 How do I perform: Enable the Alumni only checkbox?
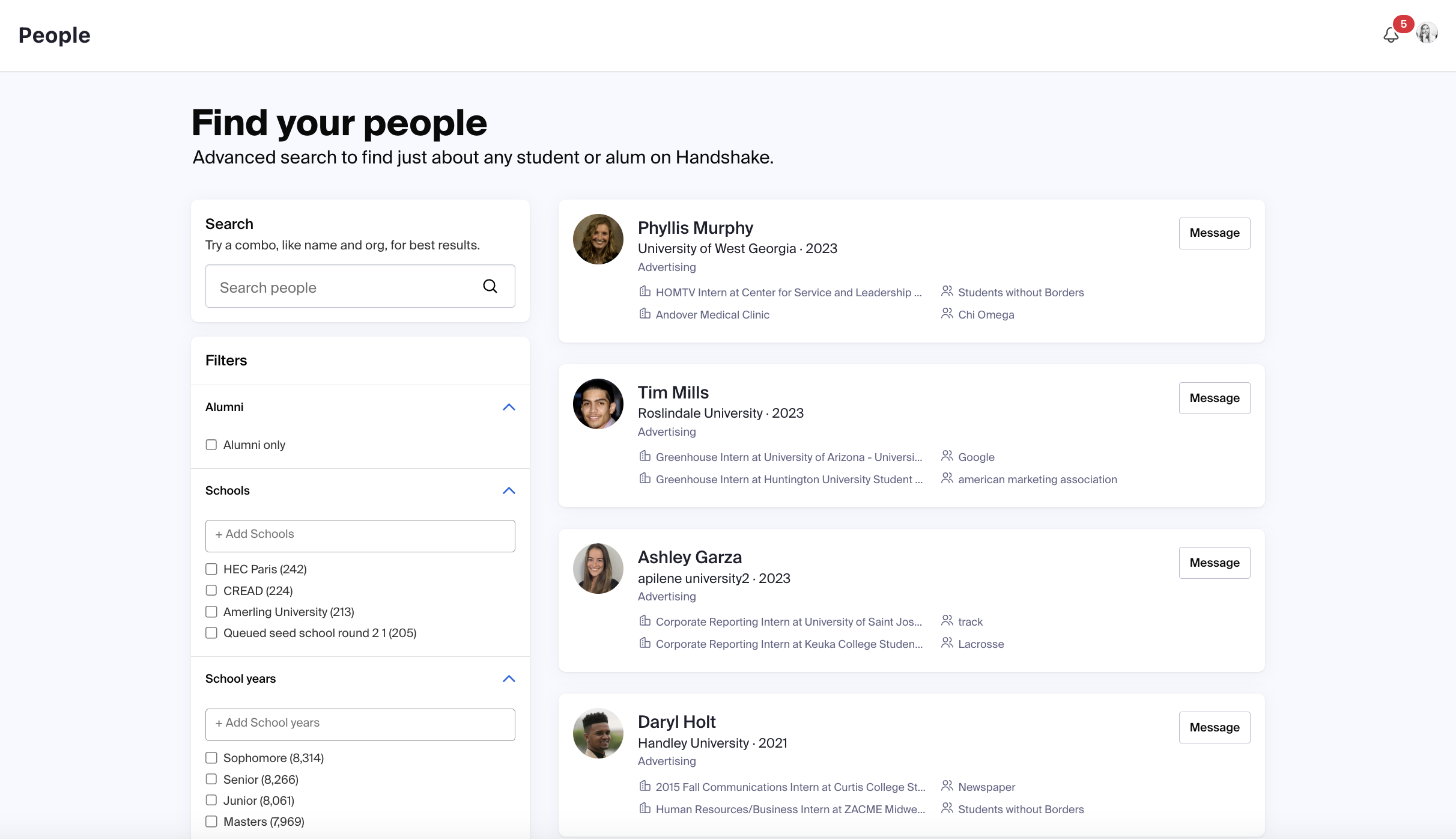pos(211,445)
